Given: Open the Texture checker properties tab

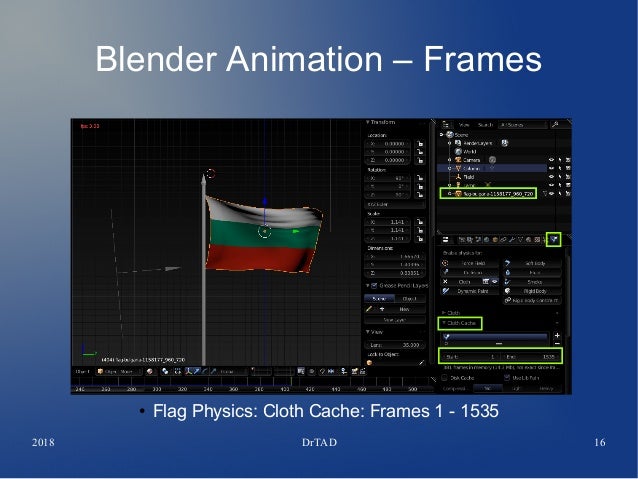Looking at the screenshot, I should [537, 239].
